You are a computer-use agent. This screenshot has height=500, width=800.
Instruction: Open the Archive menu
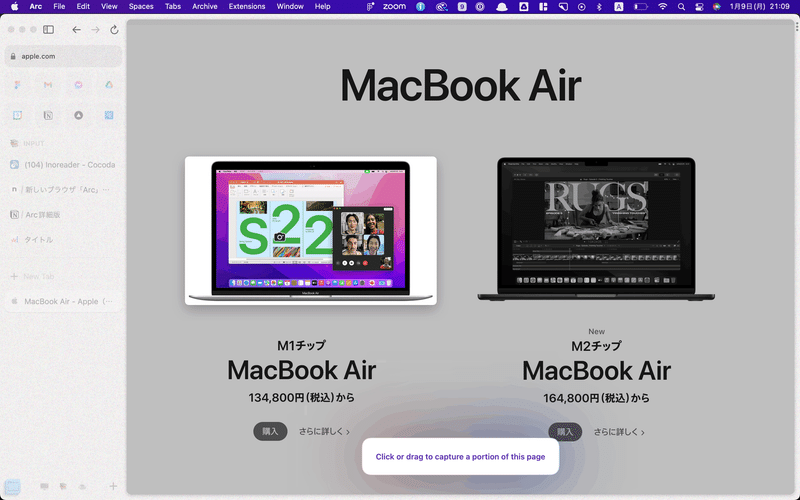(205, 7)
